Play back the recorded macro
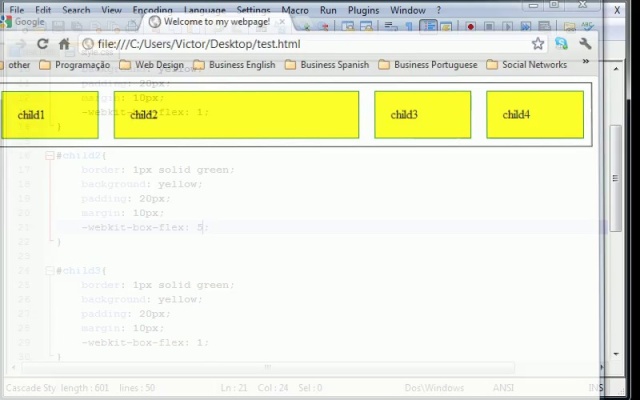640x400 pixels. 507,27
